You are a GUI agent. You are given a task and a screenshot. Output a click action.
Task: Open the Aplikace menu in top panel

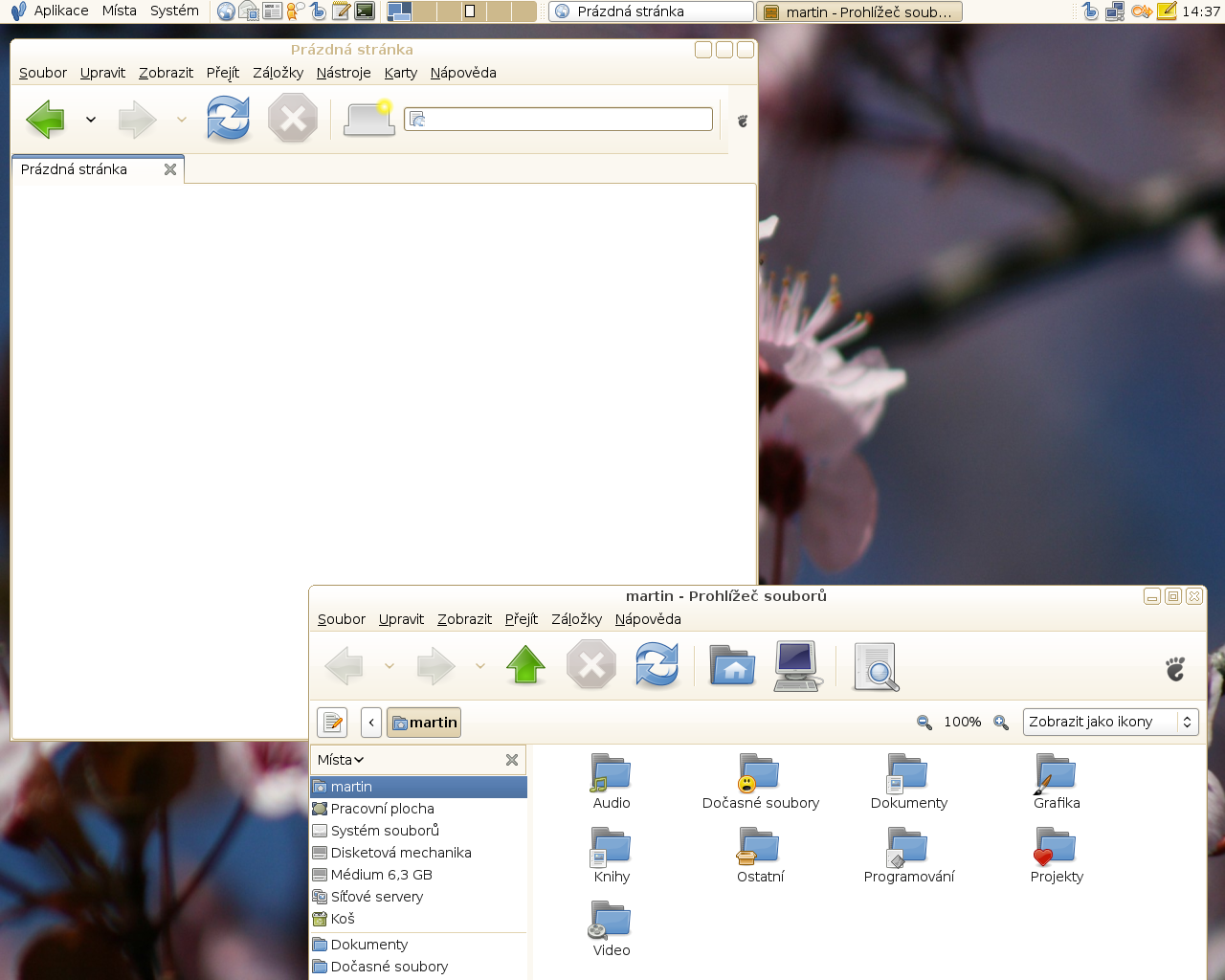[x=60, y=11]
